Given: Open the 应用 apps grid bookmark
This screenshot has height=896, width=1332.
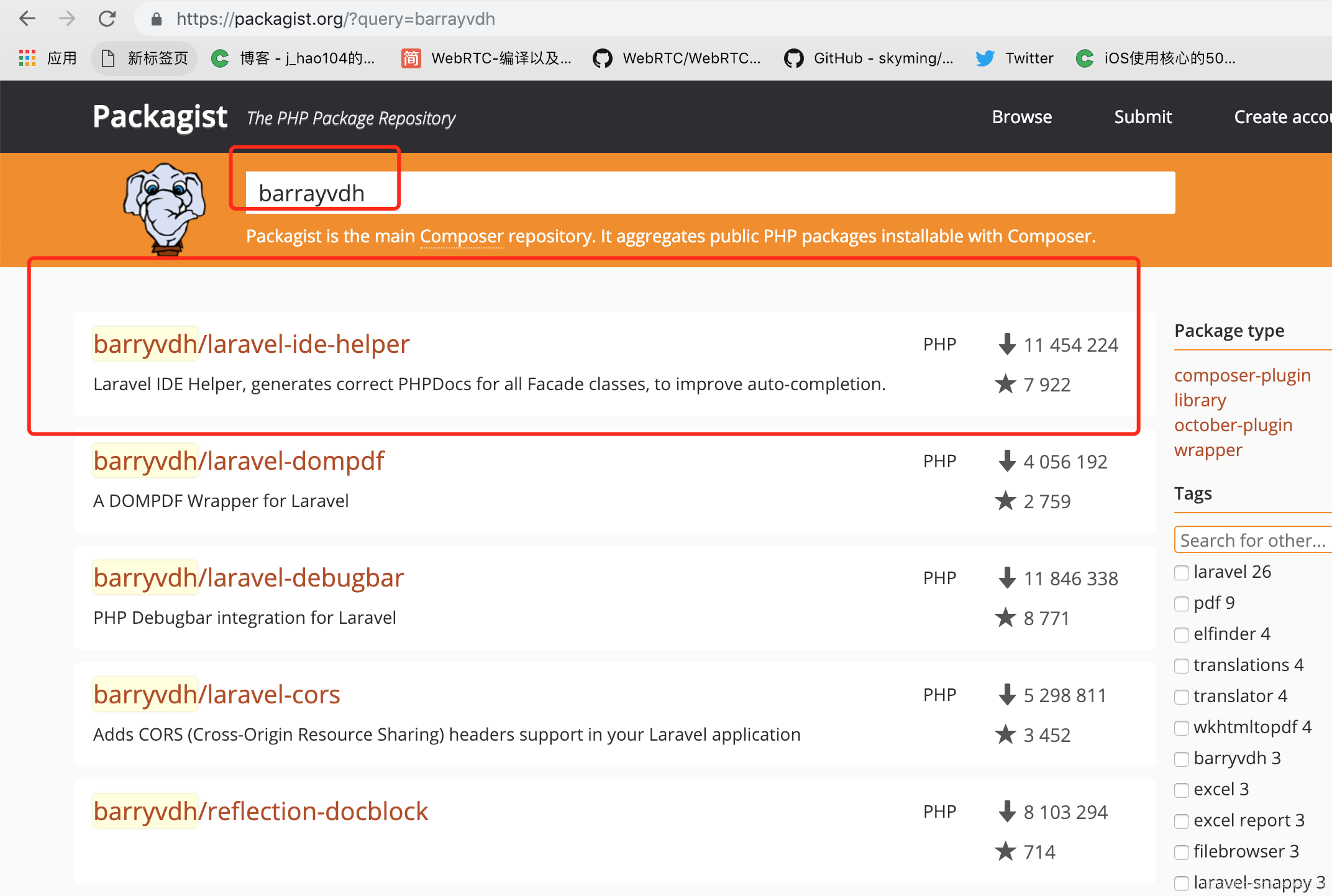Looking at the screenshot, I should point(48,58).
